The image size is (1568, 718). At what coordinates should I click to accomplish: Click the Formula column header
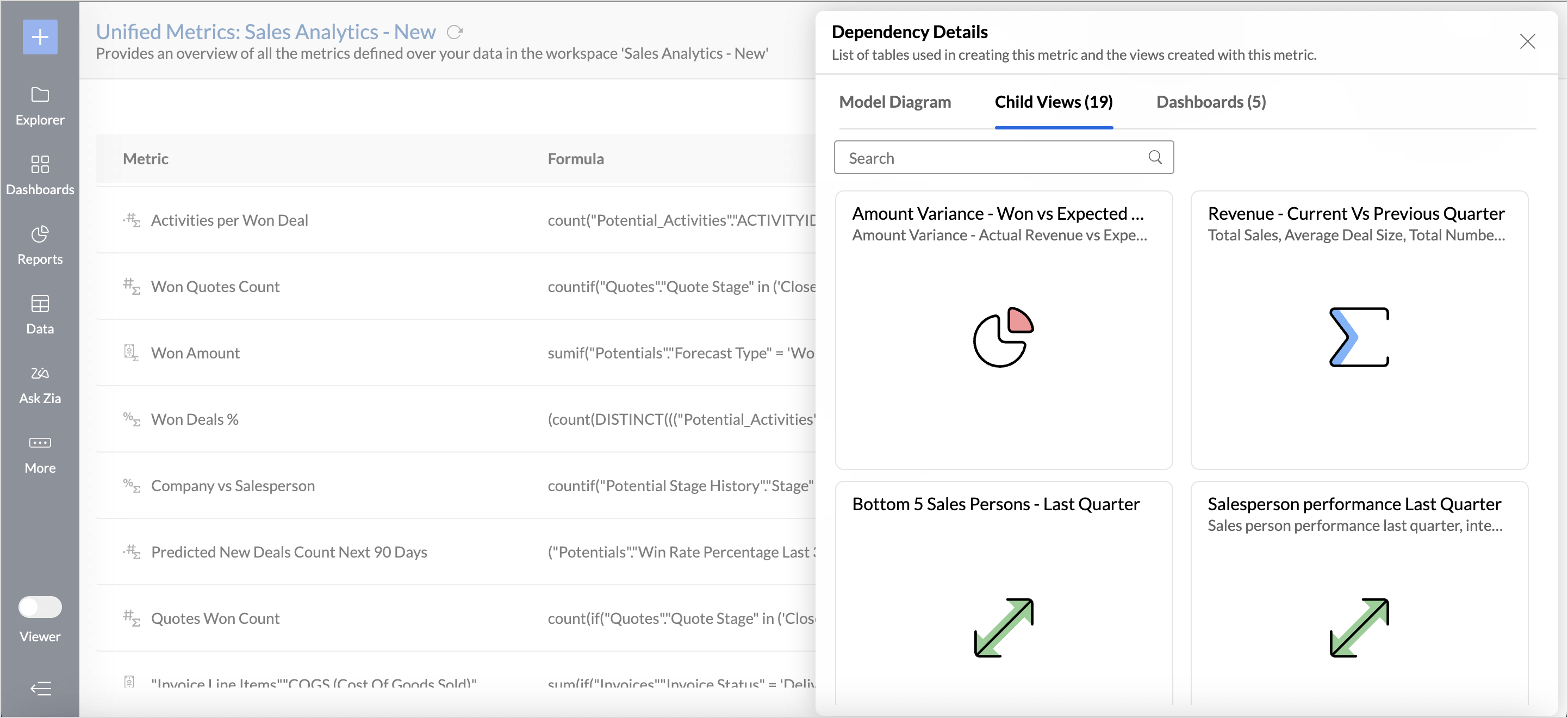pyautogui.click(x=576, y=158)
